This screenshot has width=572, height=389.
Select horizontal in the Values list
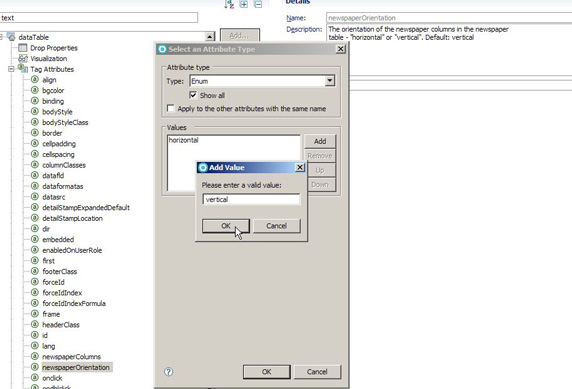[183, 140]
